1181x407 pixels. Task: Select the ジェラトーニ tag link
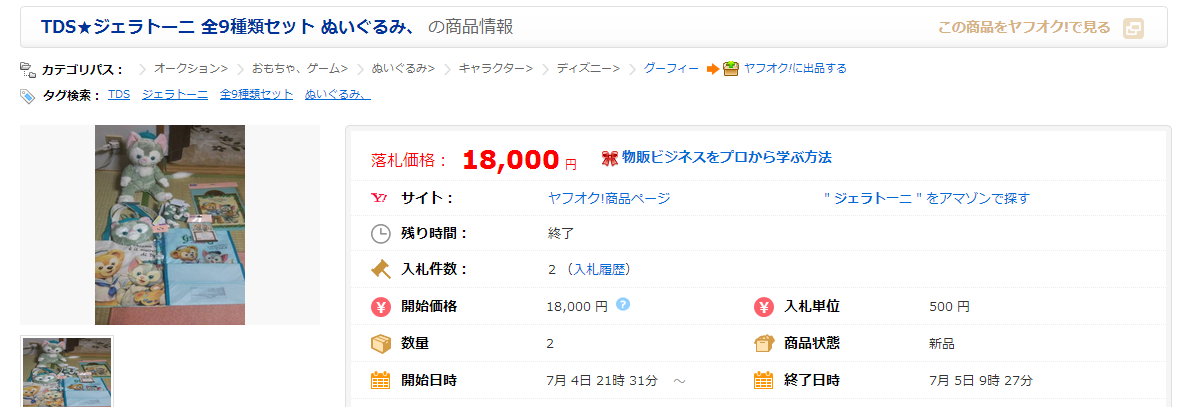(x=175, y=95)
